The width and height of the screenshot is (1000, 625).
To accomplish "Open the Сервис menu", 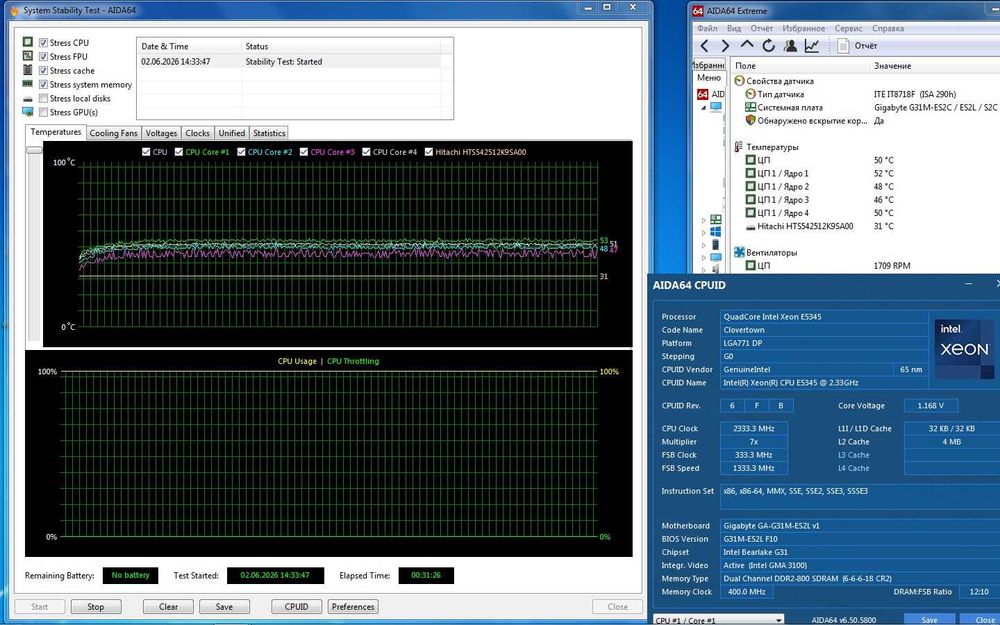I will 848,28.
